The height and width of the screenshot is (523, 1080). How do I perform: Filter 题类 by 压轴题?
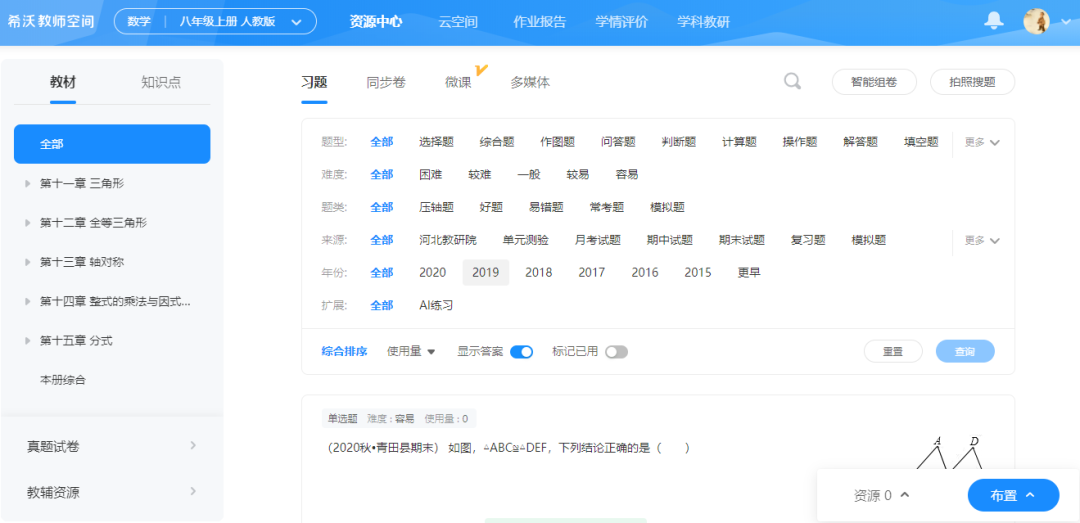point(436,207)
